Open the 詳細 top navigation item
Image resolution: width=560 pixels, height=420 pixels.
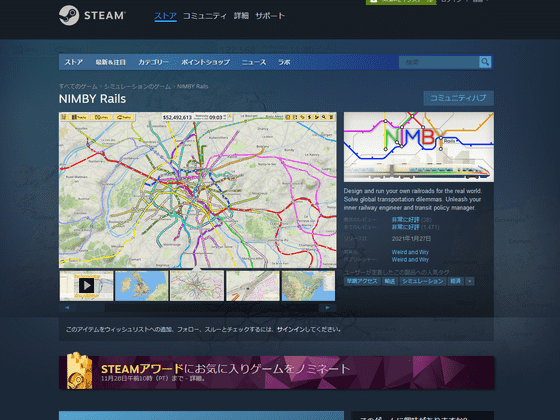(241, 16)
